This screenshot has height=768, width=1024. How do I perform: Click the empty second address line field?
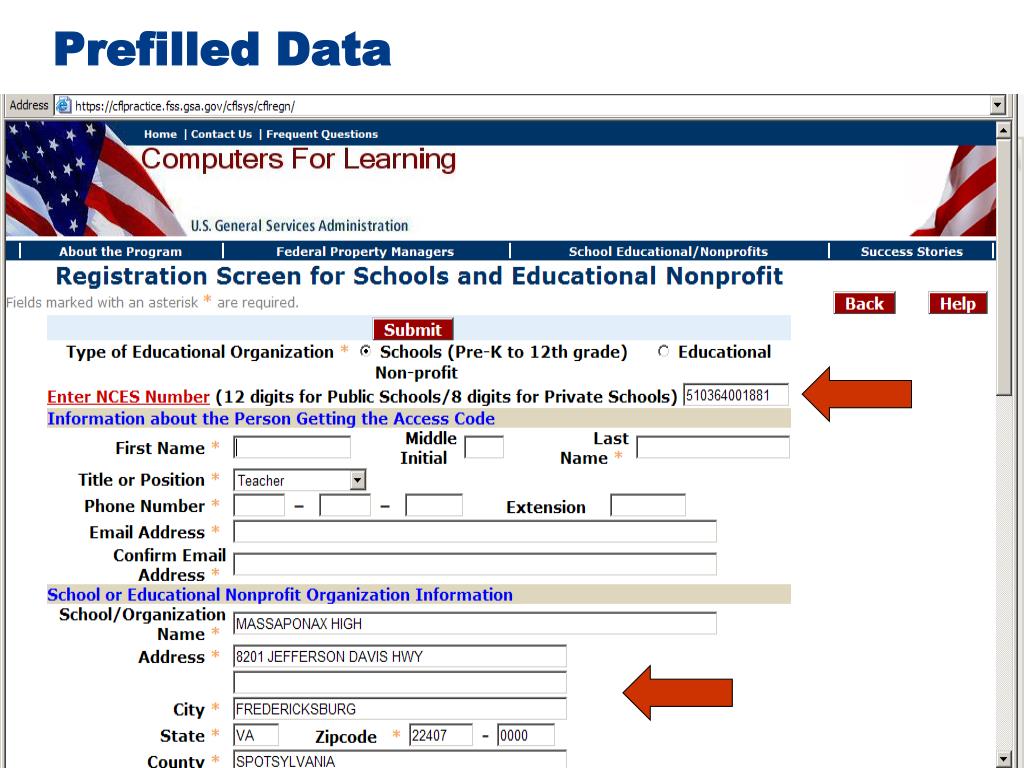(x=400, y=683)
